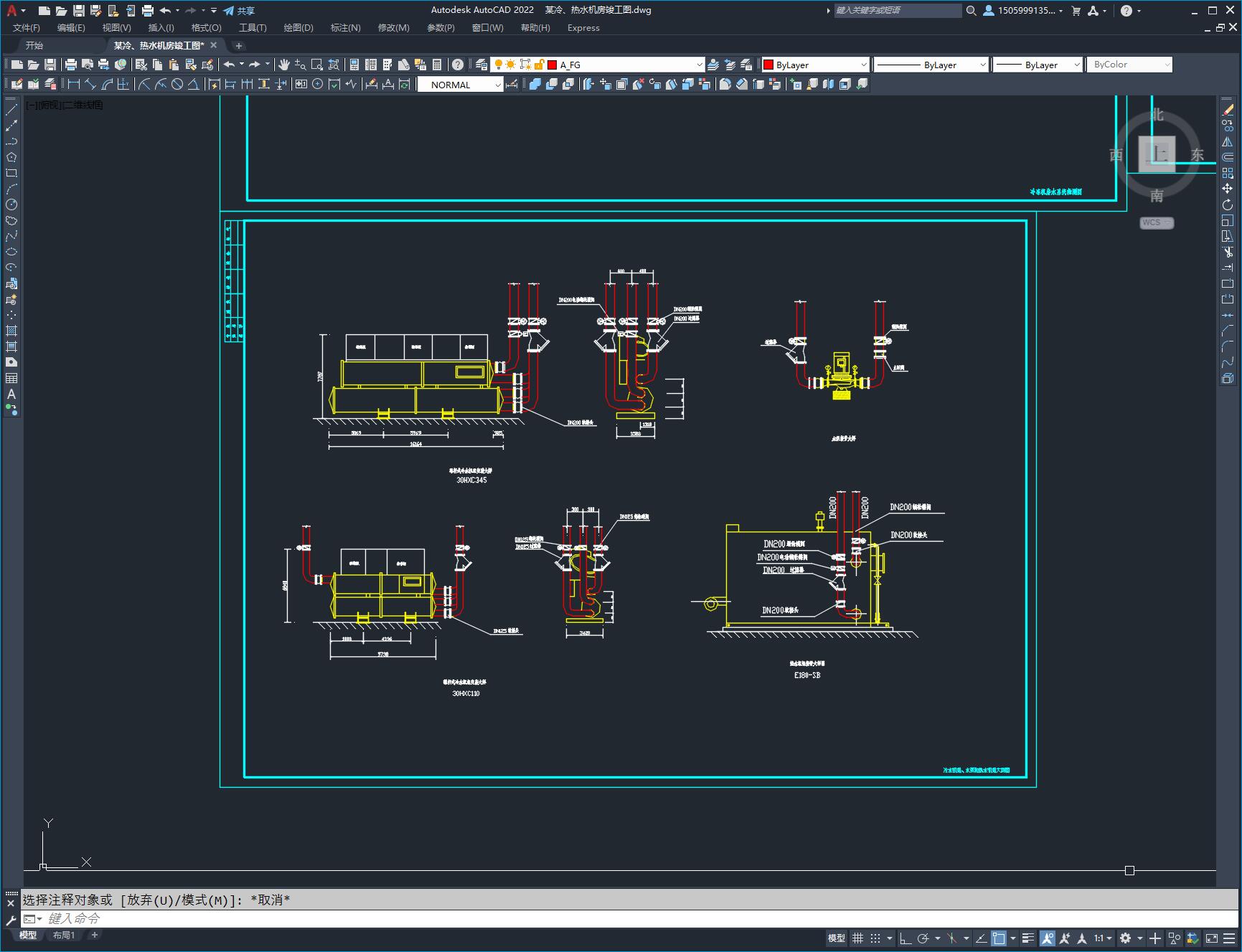Toggle the grid display in status bar
The height and width of the screenshot is (952, 1242).
click(857, 938)
